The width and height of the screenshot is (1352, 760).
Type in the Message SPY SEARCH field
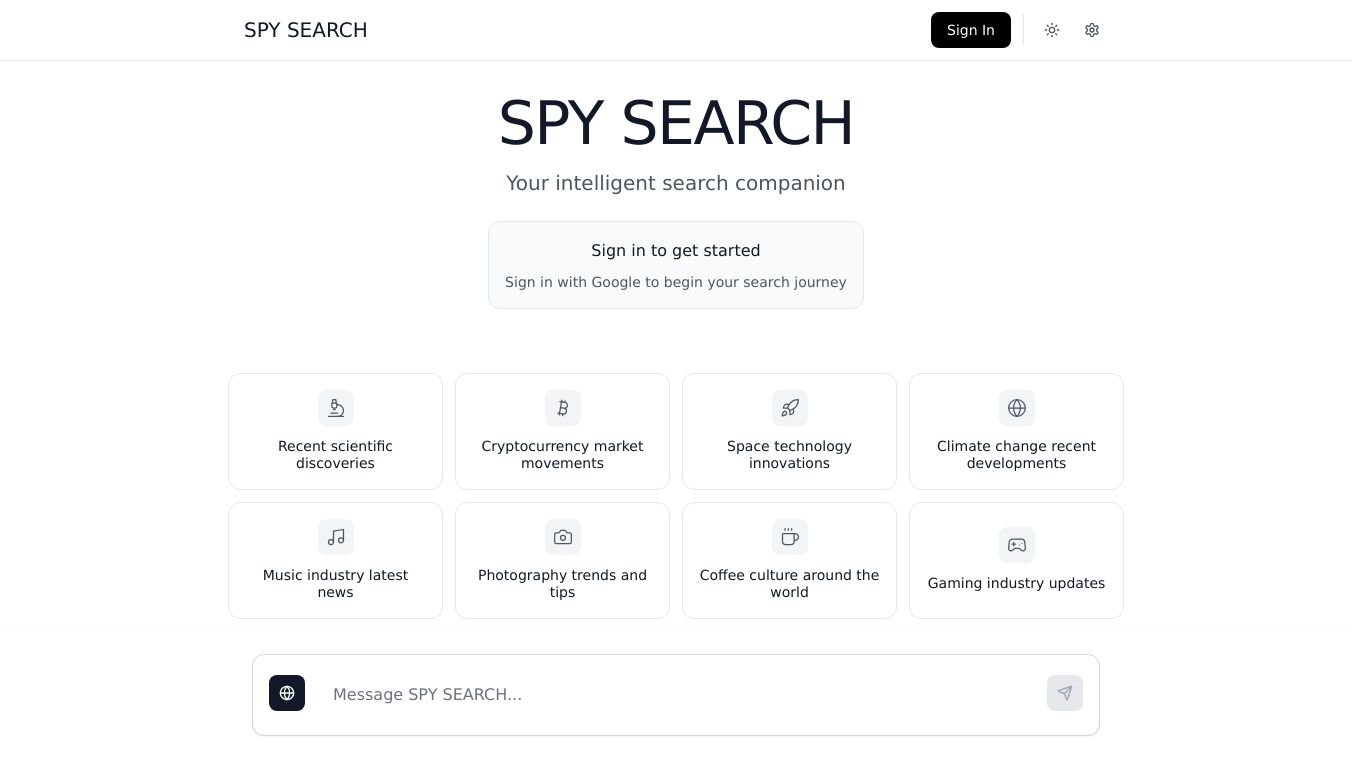(680, 694)
